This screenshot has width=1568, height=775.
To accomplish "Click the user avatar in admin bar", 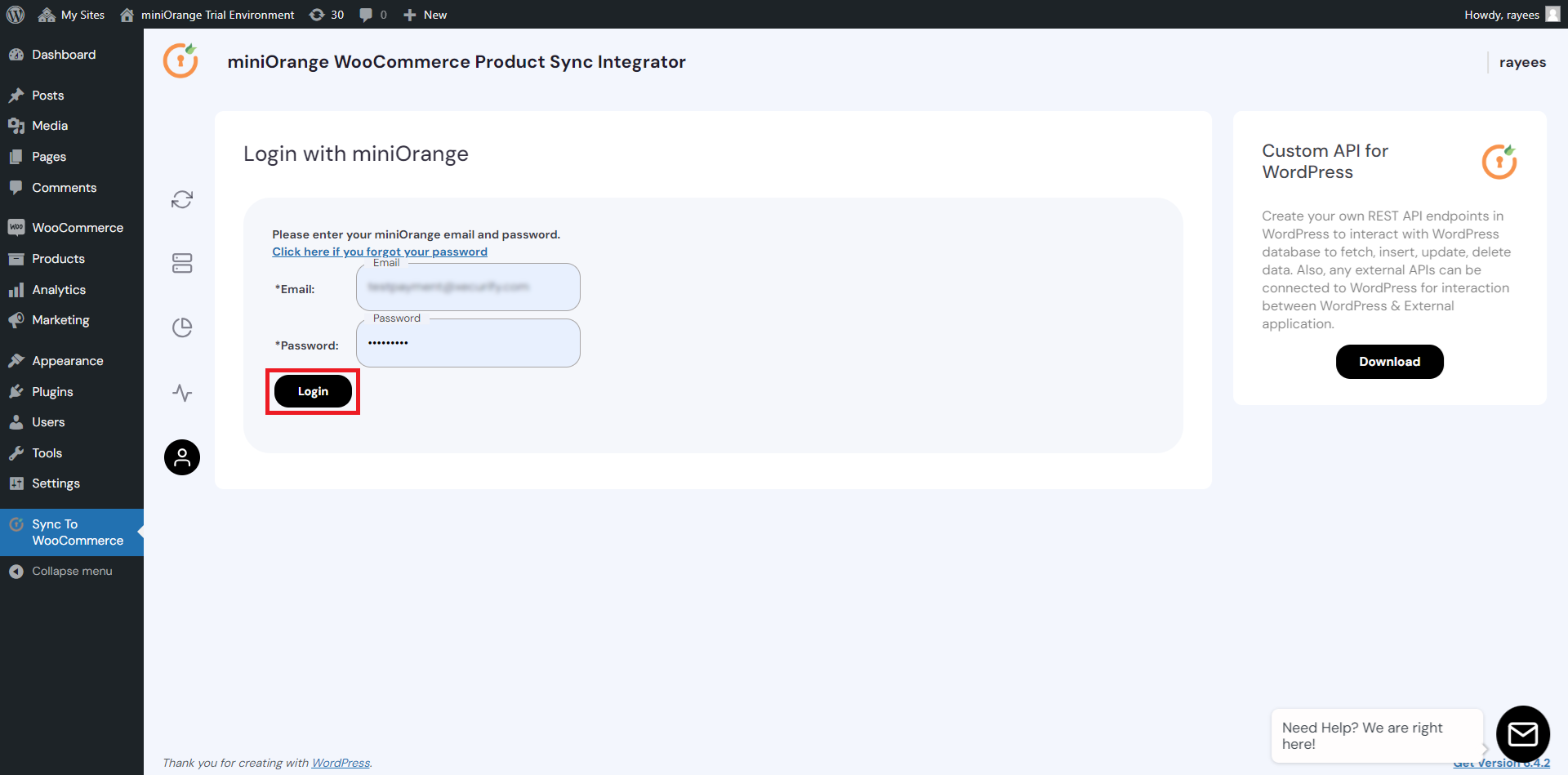I will pyautogui.click(x=1552, y=15).
